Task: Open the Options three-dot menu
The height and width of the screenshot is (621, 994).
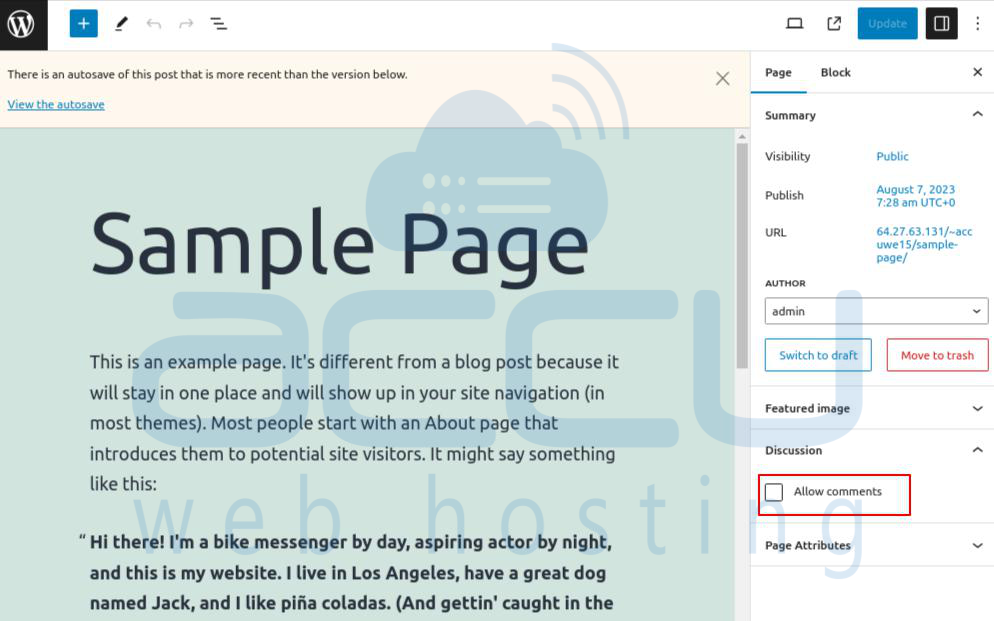Action: pyautogui.click(x=978, y=24)
